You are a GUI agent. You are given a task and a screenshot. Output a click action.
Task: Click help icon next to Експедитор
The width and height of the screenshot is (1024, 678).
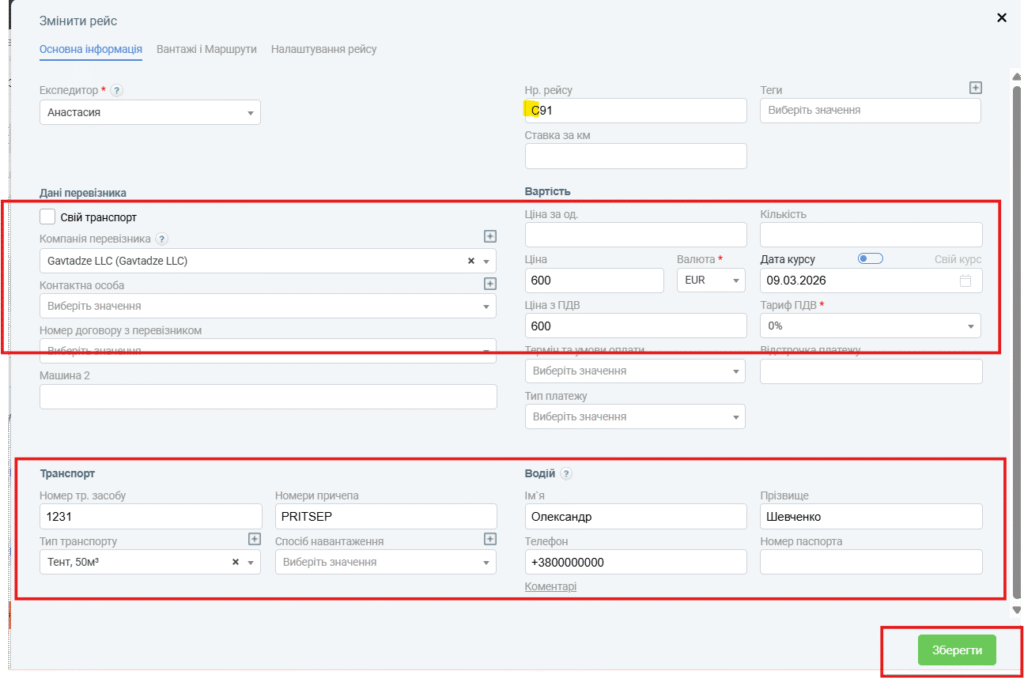click(x=117, y=91)
